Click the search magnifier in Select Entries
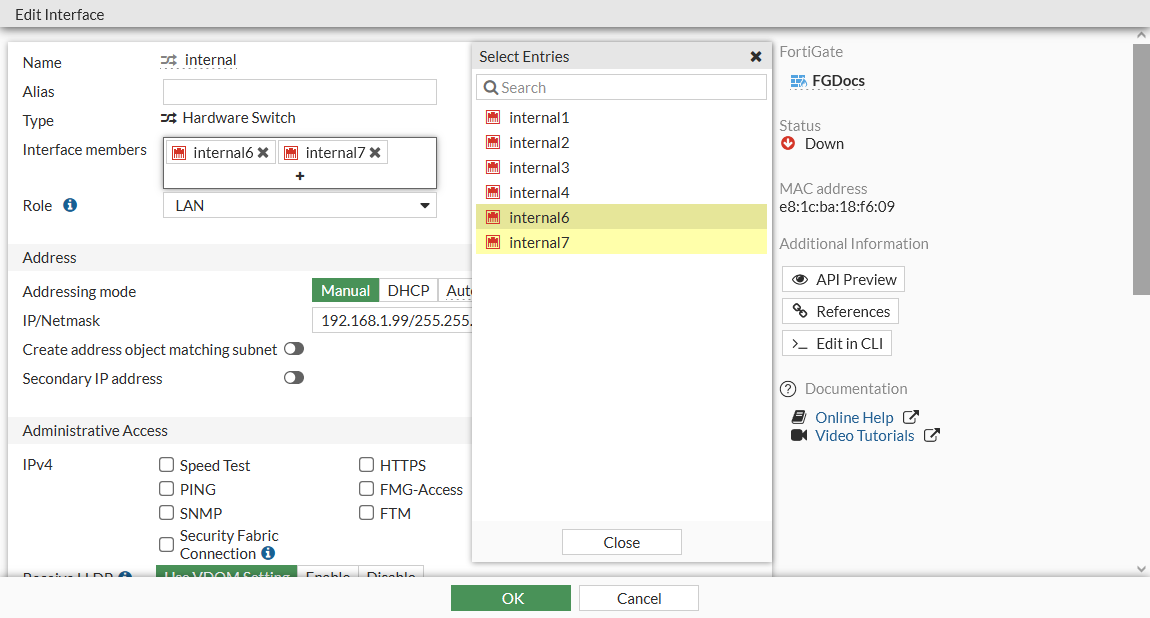 491,87
